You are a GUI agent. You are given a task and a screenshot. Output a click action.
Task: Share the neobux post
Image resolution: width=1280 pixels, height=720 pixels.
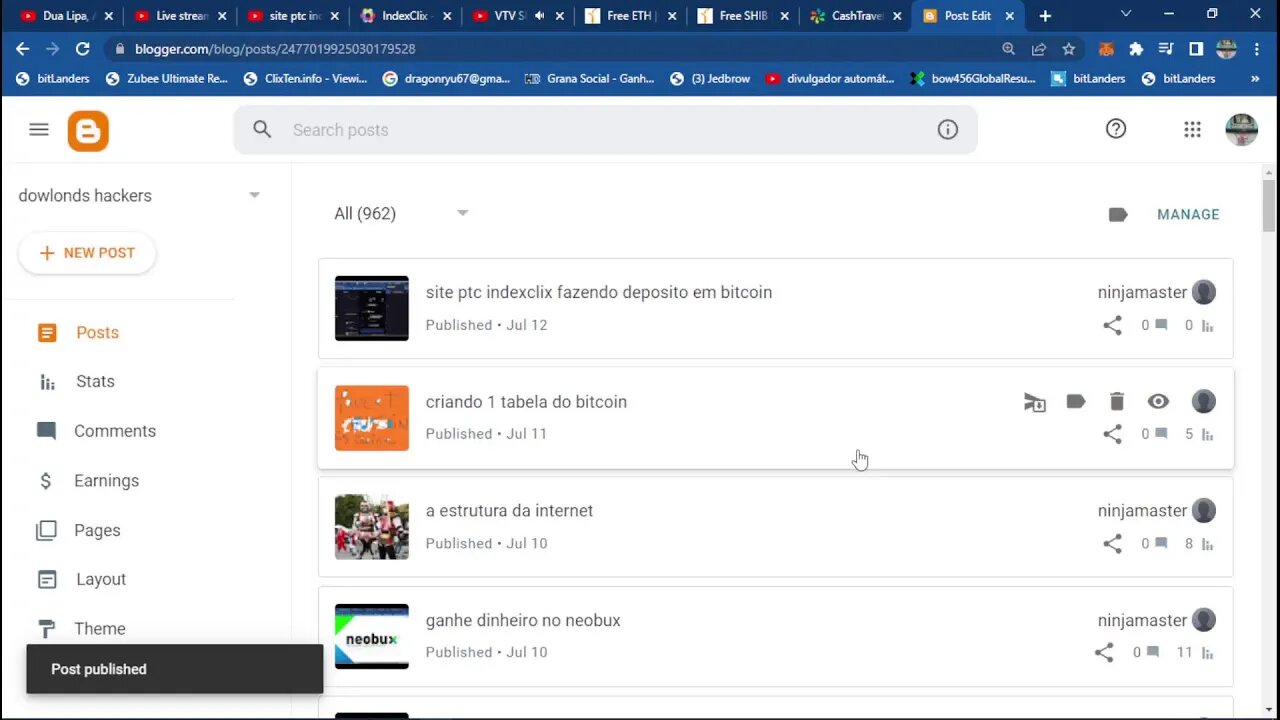[1104, 652]
